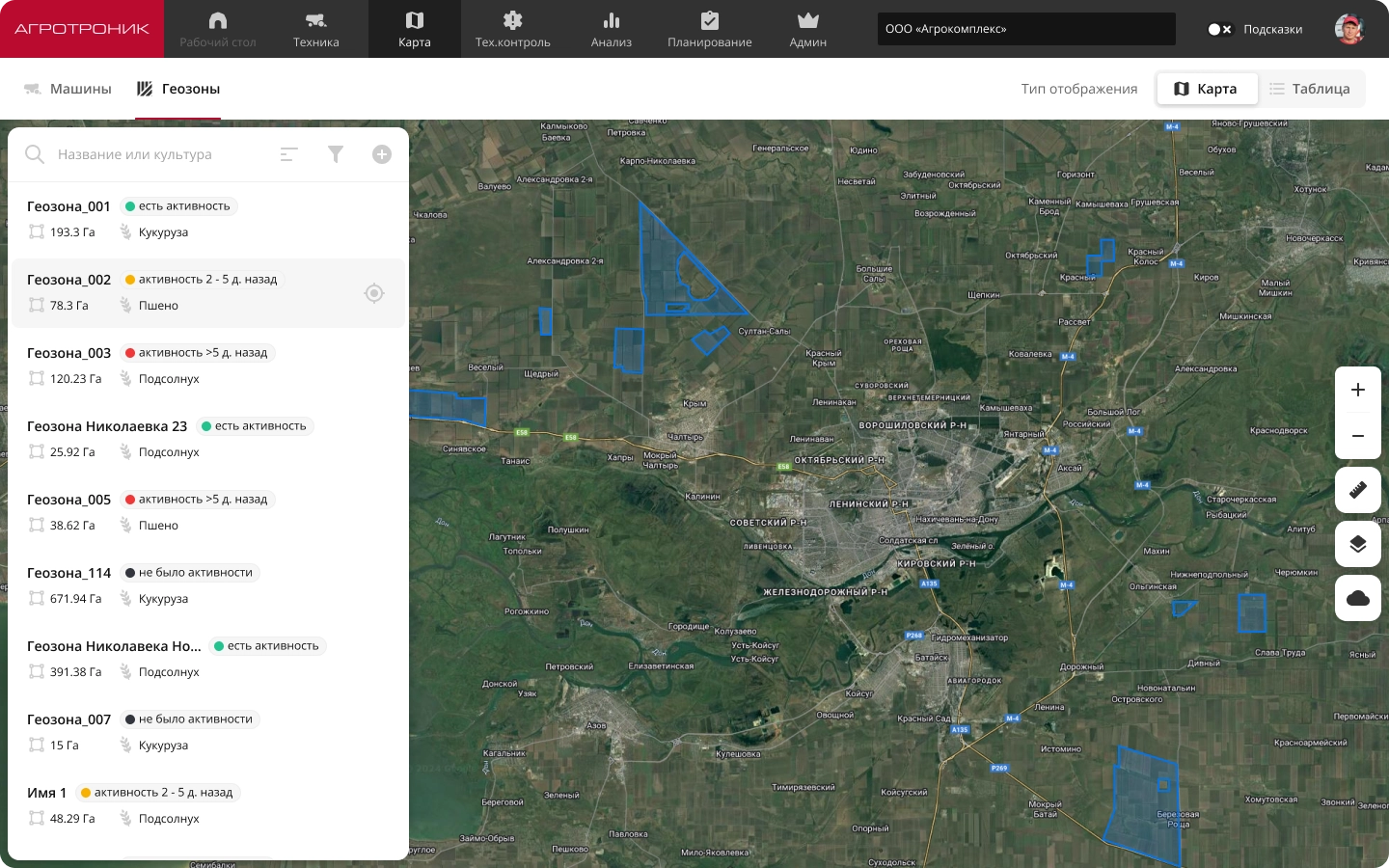Open the user avatar menu
Screen dimensions: 1389x868
[1349, 29]
